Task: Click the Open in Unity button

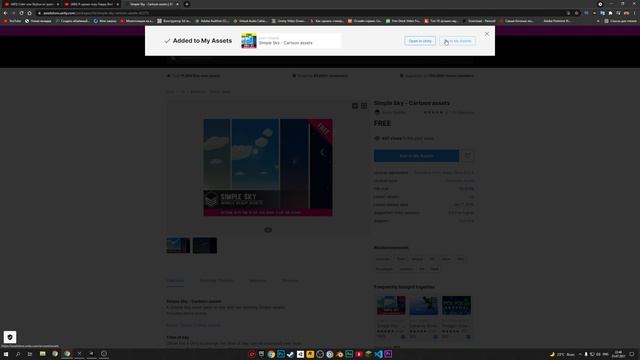Action: 420,41
